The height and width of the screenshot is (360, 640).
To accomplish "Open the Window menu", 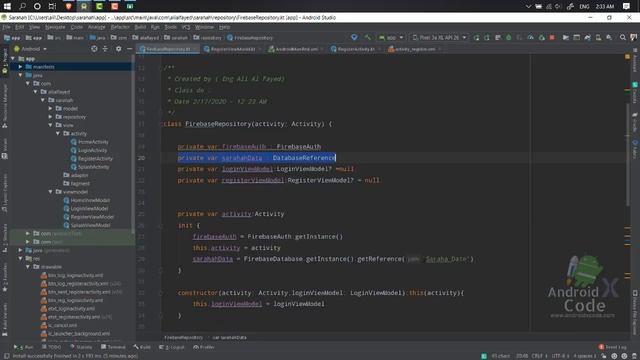I will coord(204,27).
